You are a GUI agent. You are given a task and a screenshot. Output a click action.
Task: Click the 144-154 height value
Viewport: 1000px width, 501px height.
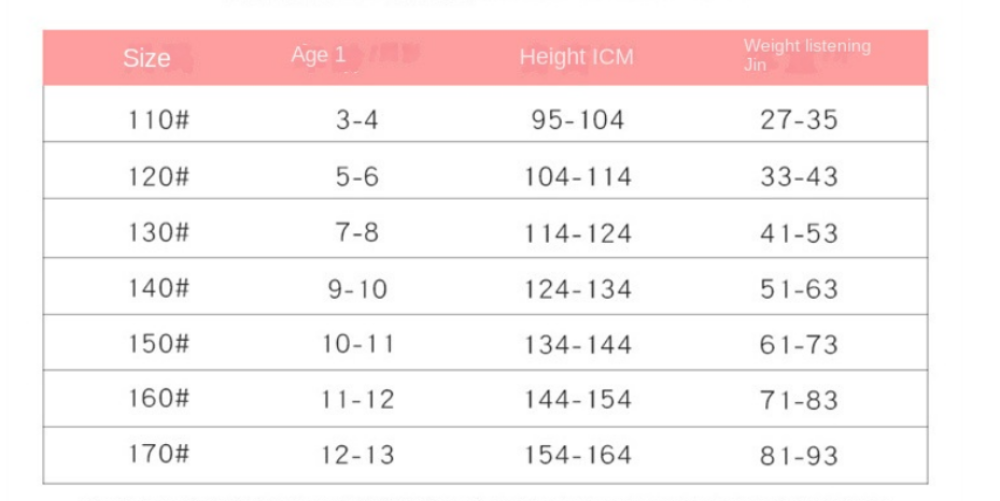tap(578, 400)
